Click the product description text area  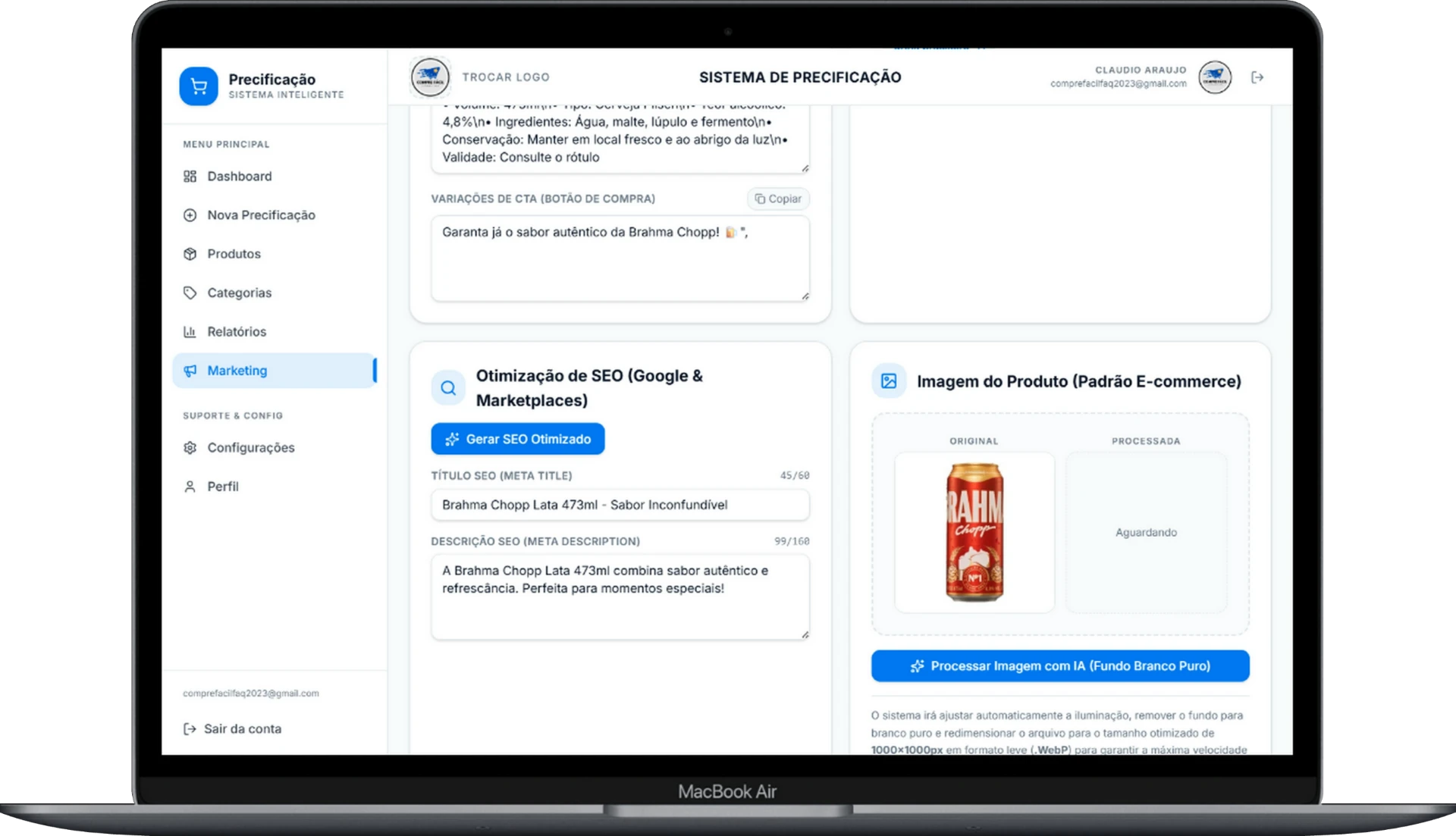click(x=620, y=139)
